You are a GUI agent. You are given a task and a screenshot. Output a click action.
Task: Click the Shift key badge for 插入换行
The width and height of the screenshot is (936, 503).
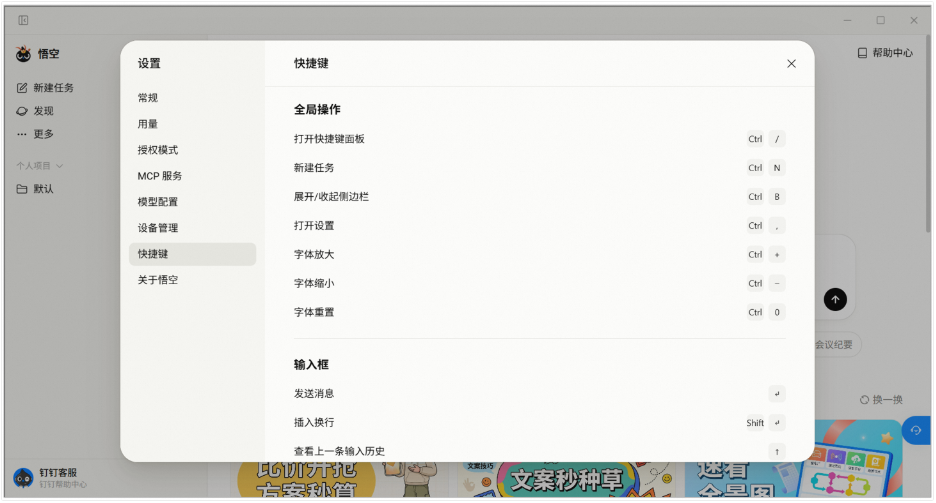[x=755, y=422]
